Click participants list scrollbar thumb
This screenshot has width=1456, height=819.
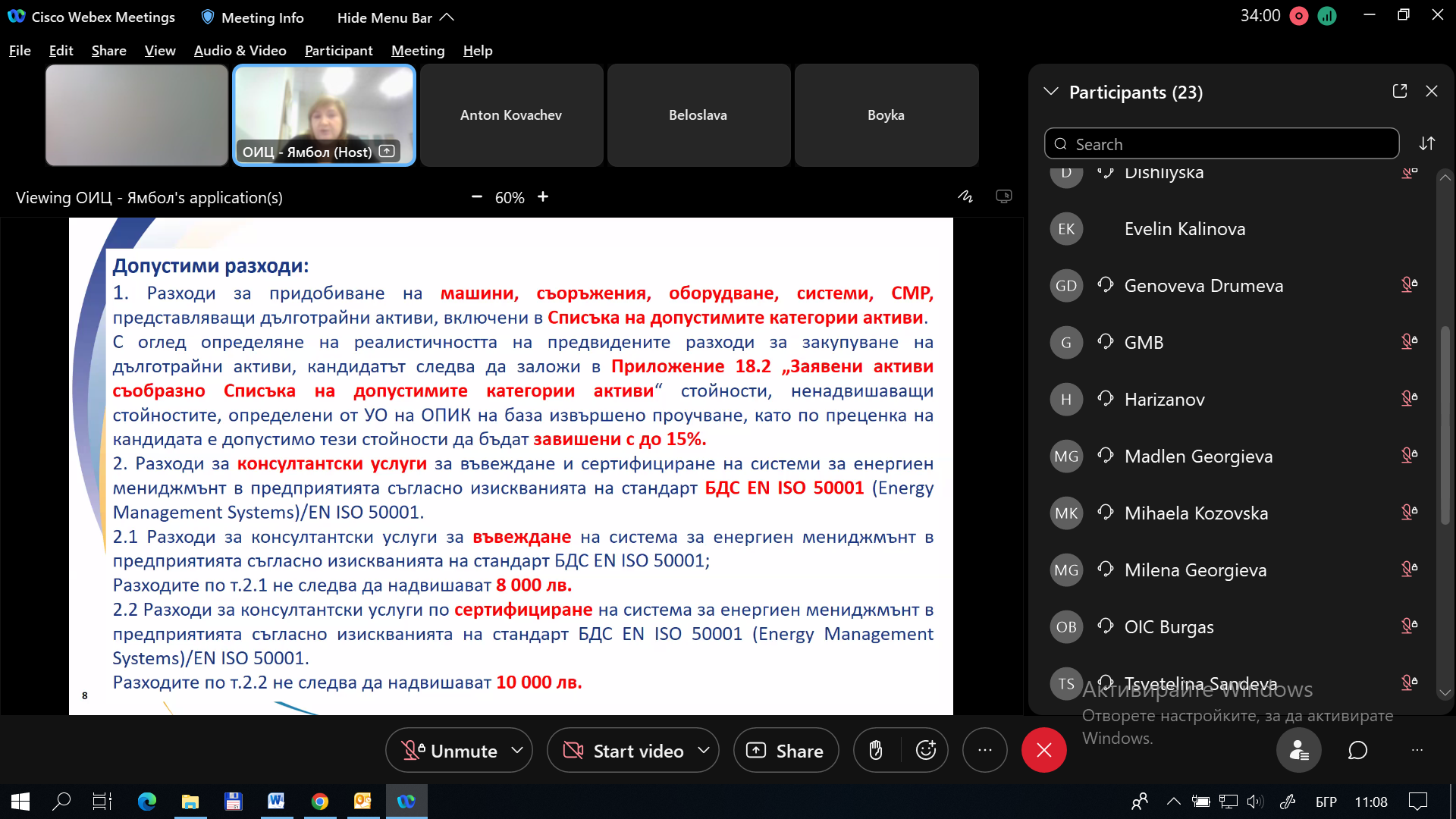pos(1445,425)
